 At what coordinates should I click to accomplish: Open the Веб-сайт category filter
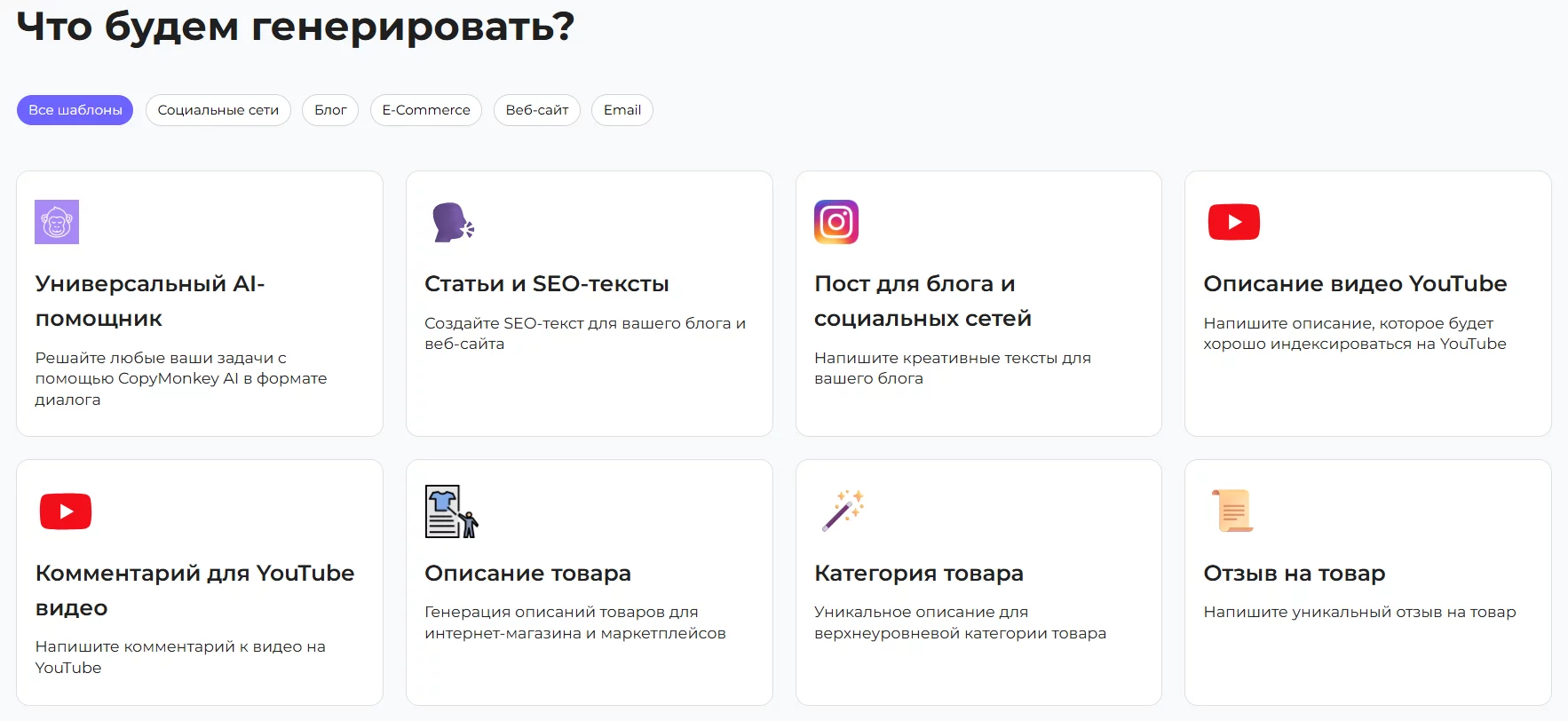coord(537,110)
